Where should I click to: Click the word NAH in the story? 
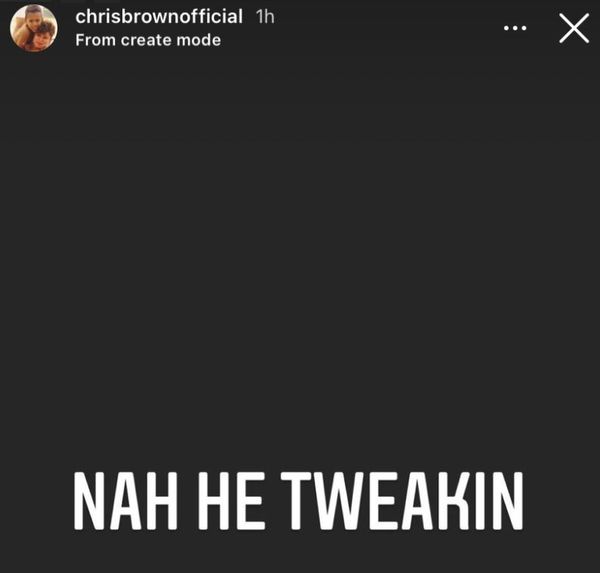(x=126, y=501)
